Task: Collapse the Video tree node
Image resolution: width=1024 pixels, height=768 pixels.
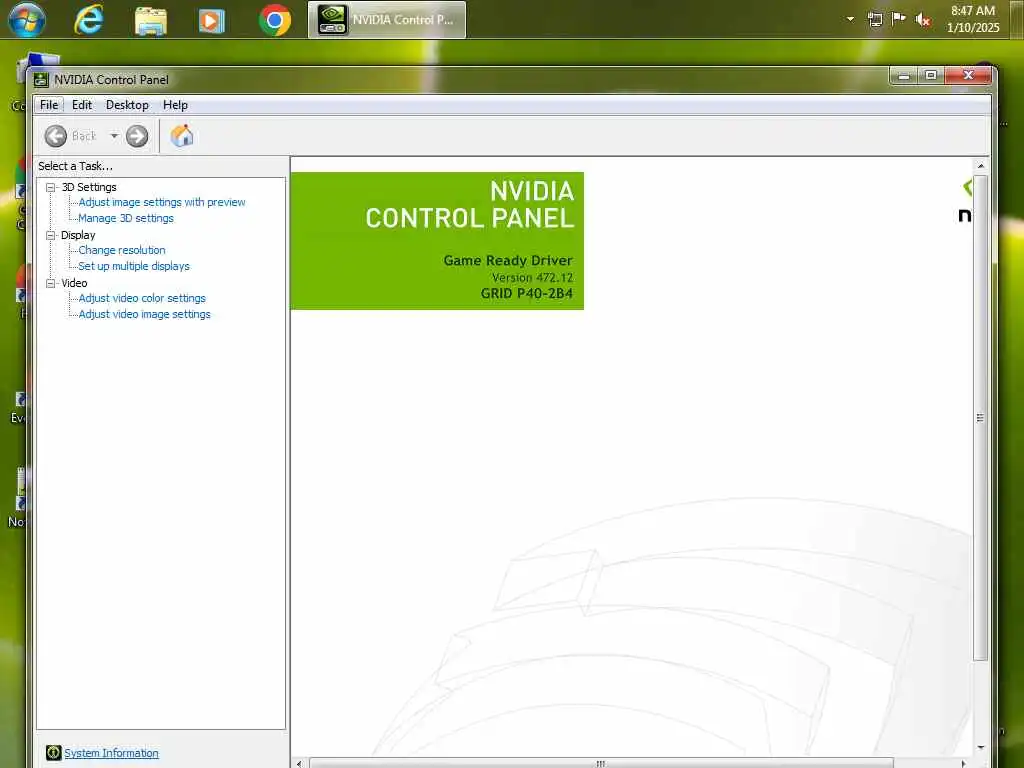Action: 50,283
